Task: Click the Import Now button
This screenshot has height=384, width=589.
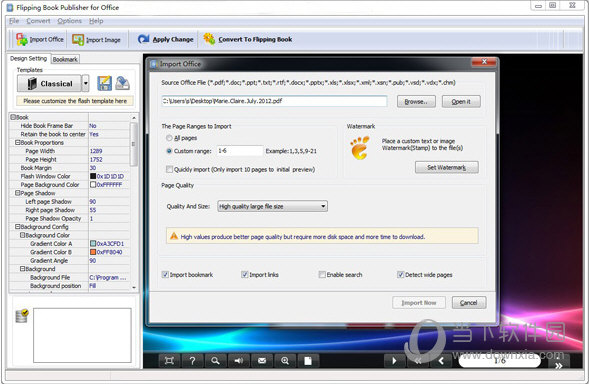Action: point(419,303)
